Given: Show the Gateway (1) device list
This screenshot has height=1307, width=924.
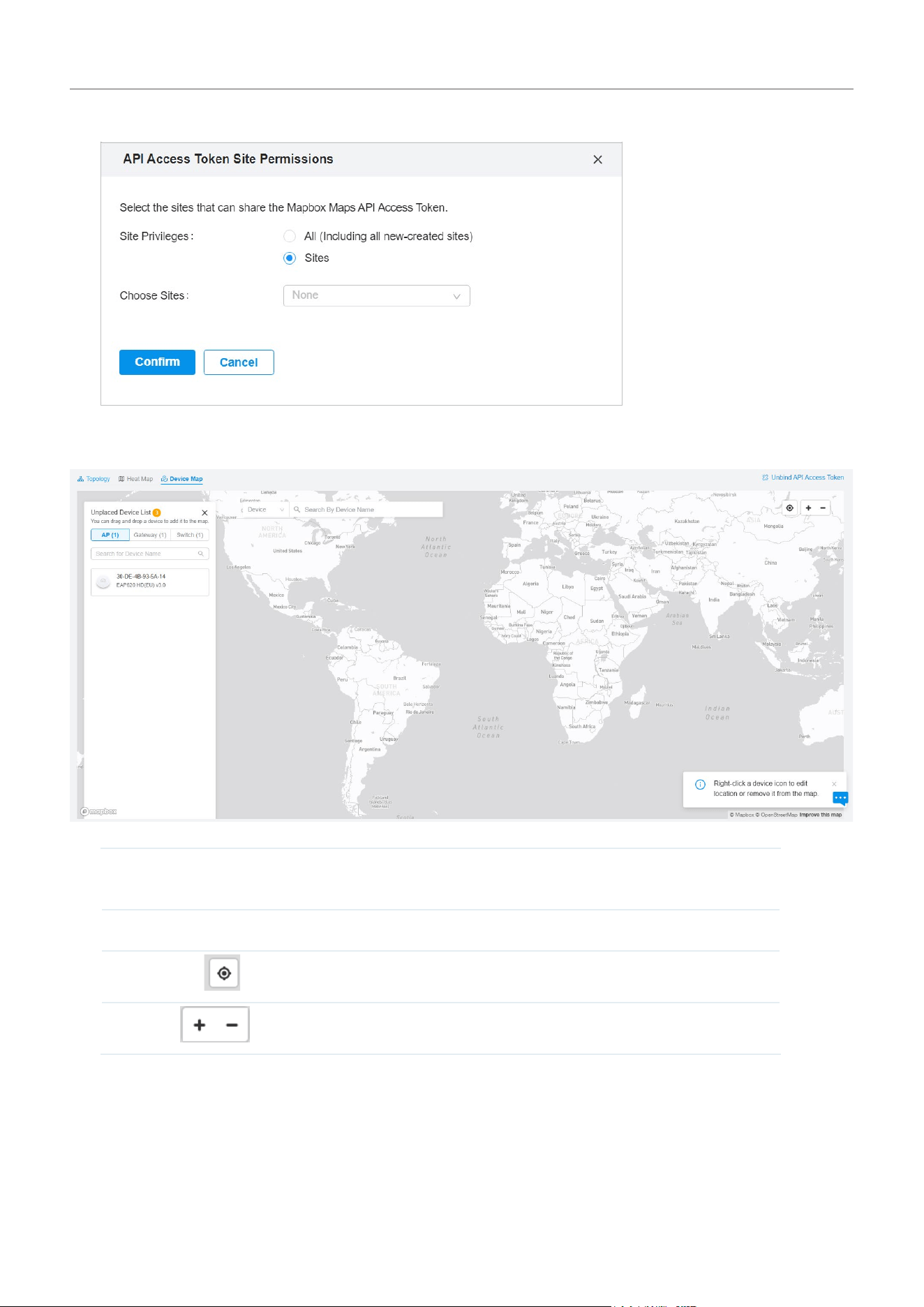Looking at the screenshot, I should [x=150, y=535].
